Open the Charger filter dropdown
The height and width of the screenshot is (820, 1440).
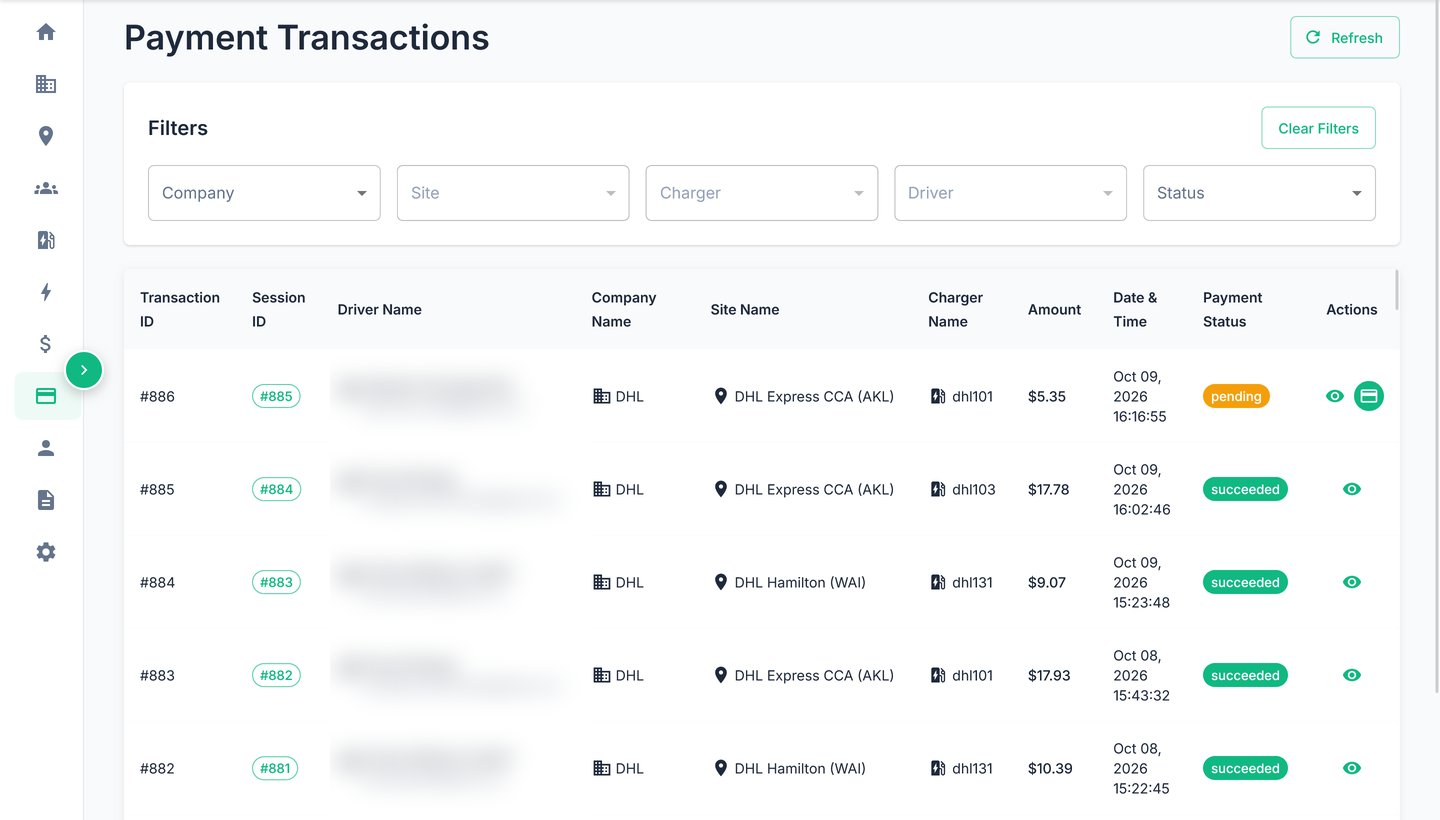tap(762, 193)
